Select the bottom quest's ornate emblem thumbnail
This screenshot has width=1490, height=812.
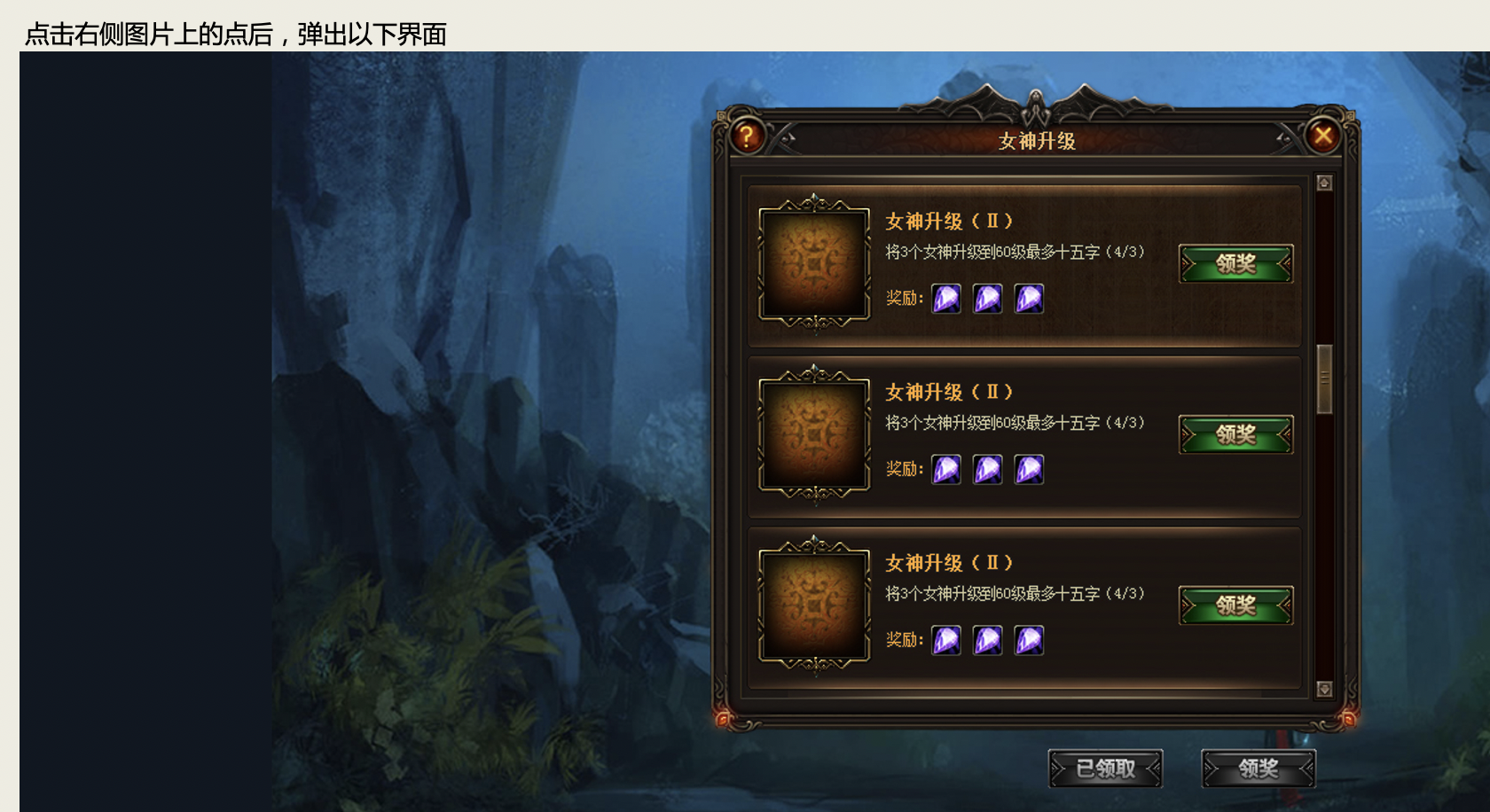[814, 605]
